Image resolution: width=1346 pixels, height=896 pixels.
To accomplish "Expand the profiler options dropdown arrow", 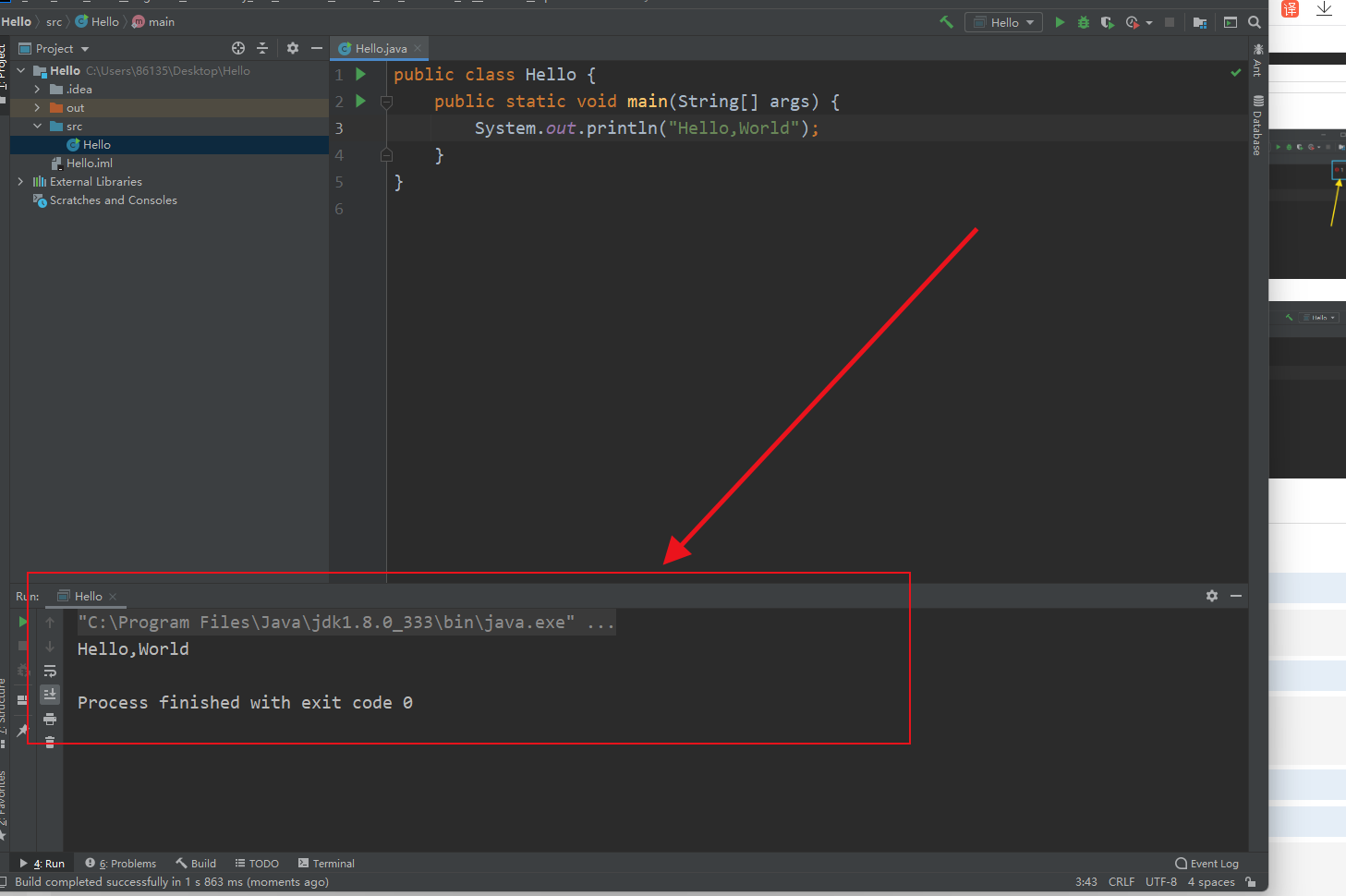I will coord(1149,22).
